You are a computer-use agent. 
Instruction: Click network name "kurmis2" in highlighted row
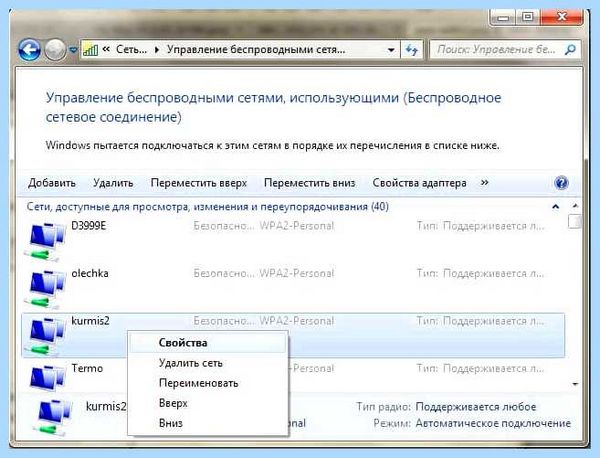pos(90,321)
